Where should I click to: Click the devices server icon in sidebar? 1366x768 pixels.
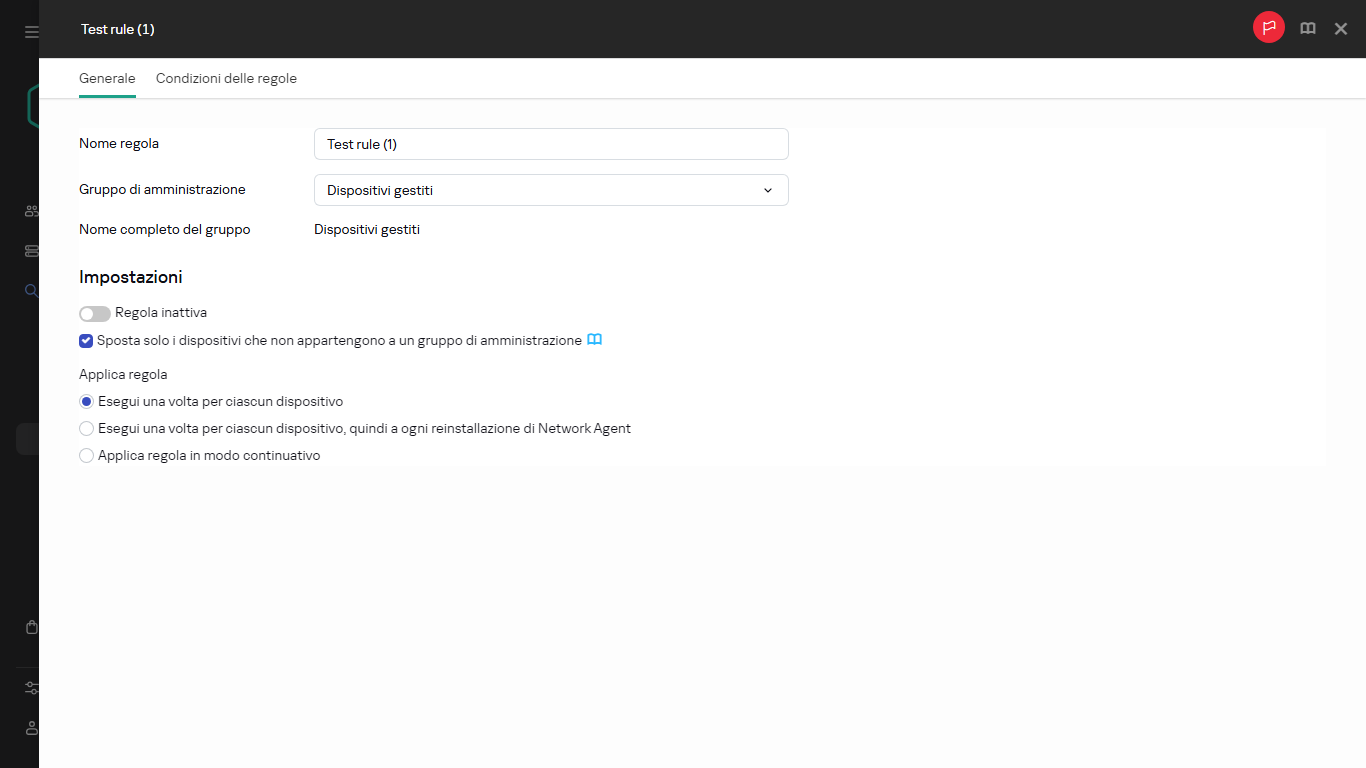click(x=32, y=251)
